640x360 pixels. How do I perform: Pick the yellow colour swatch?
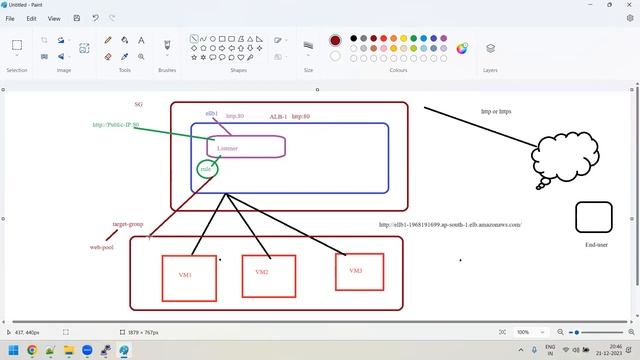(x=403, y=38)
